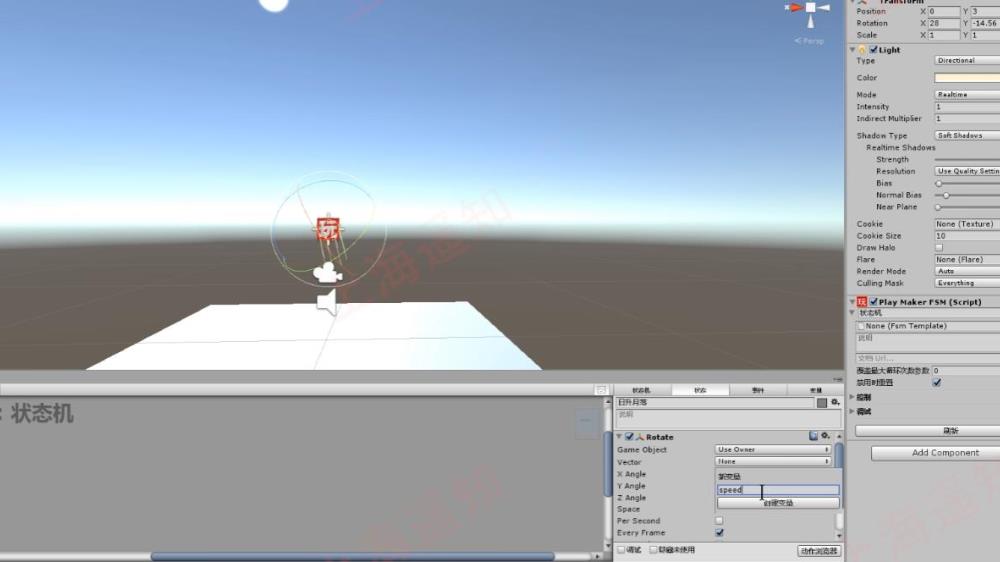
Task: Toggle the graph minimap icon beside the tabs
Action: (x=601, y=390)
